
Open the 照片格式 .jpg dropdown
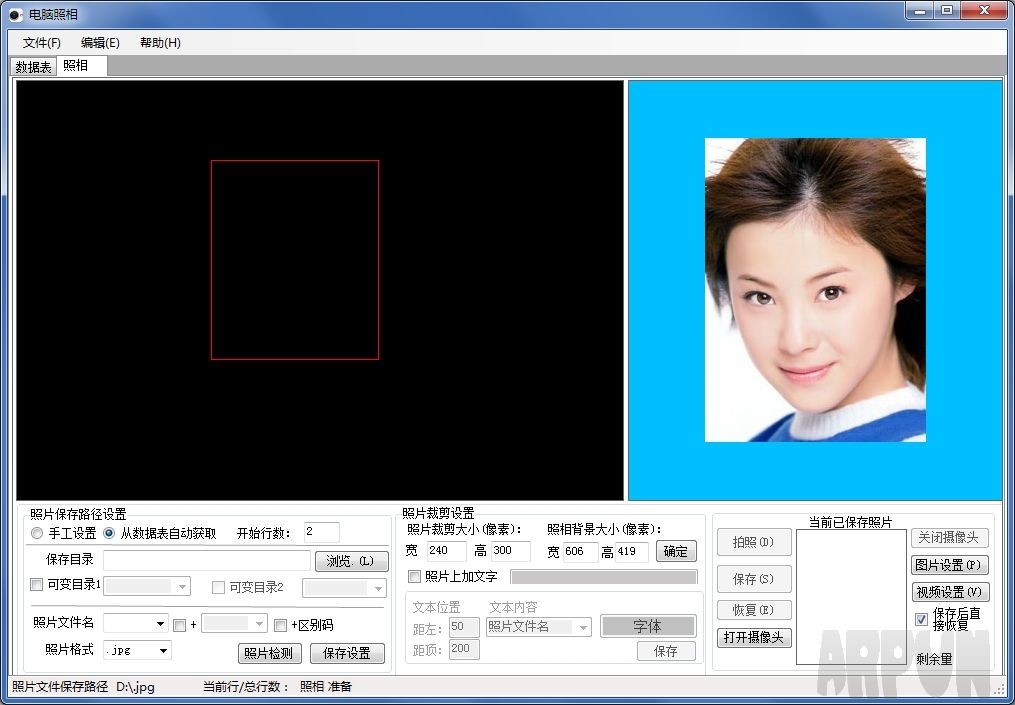pos(164,650)
